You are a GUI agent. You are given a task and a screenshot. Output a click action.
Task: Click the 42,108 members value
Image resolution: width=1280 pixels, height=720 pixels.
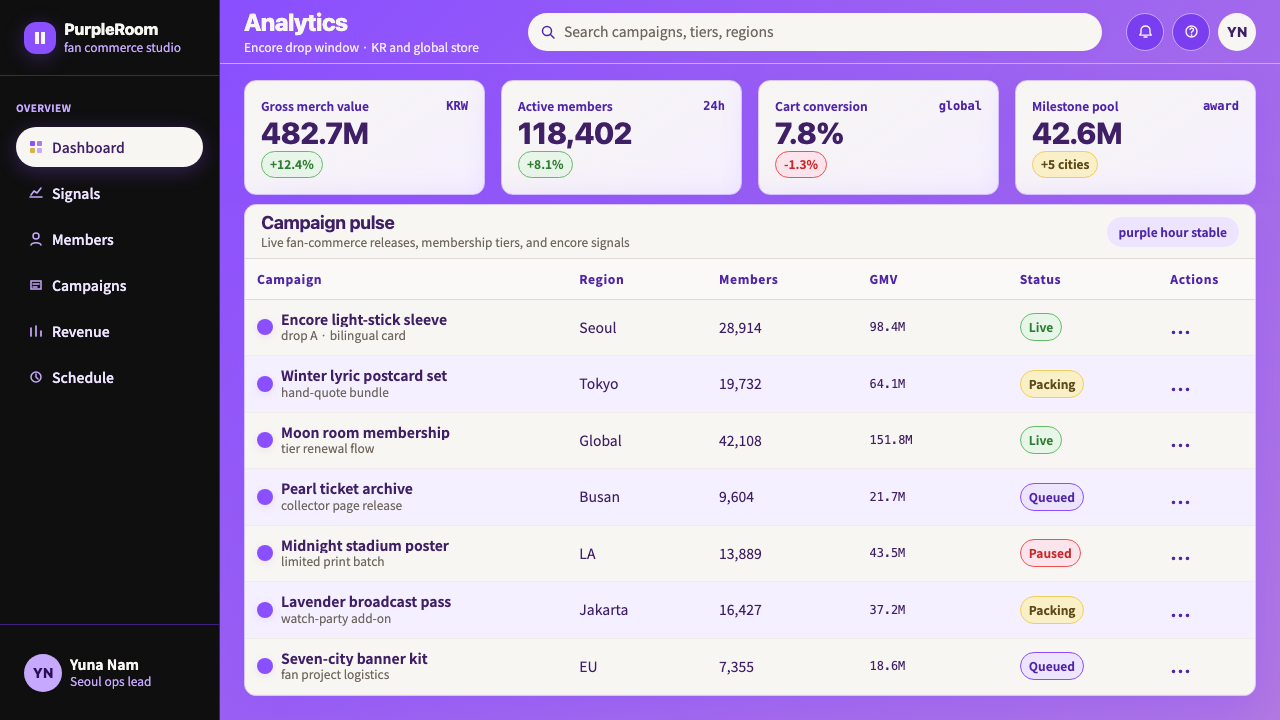point(740,441)
